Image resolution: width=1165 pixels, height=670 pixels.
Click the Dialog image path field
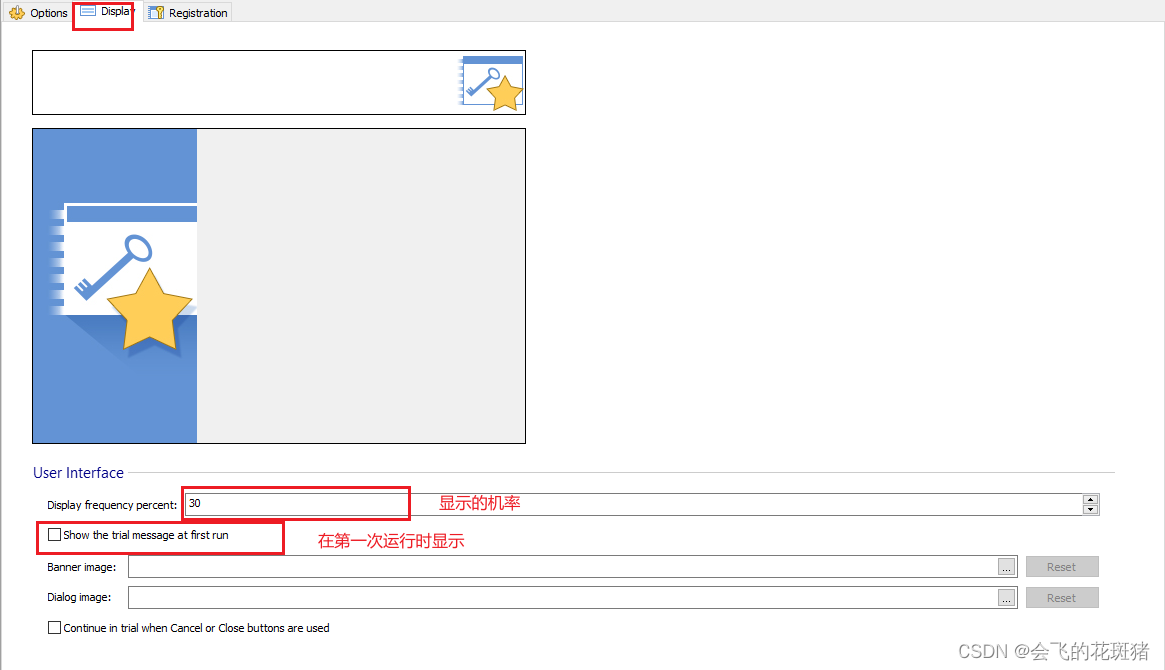point(562,597)
